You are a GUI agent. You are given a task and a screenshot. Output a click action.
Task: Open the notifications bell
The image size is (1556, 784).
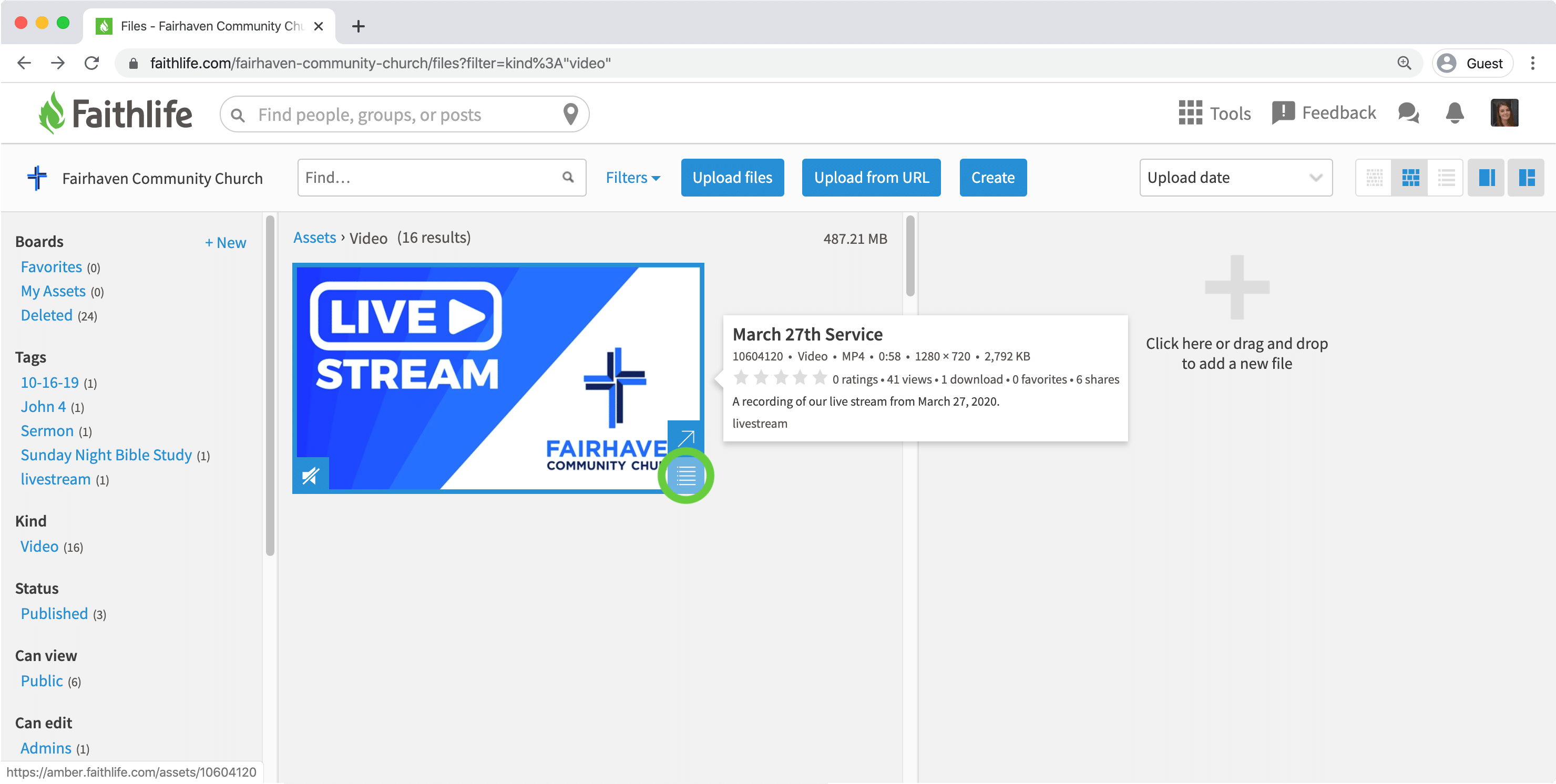[1455, 113]
